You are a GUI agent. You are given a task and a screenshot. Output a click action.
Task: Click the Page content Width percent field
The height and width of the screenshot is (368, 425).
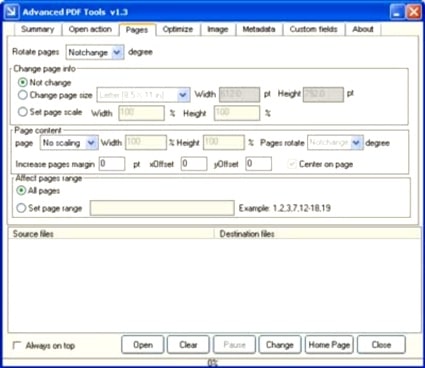tap(146, 142)
